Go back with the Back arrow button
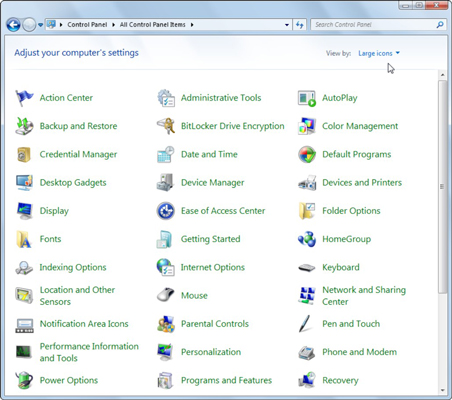This screenshot has width=452, height=400. pos(13,25)
